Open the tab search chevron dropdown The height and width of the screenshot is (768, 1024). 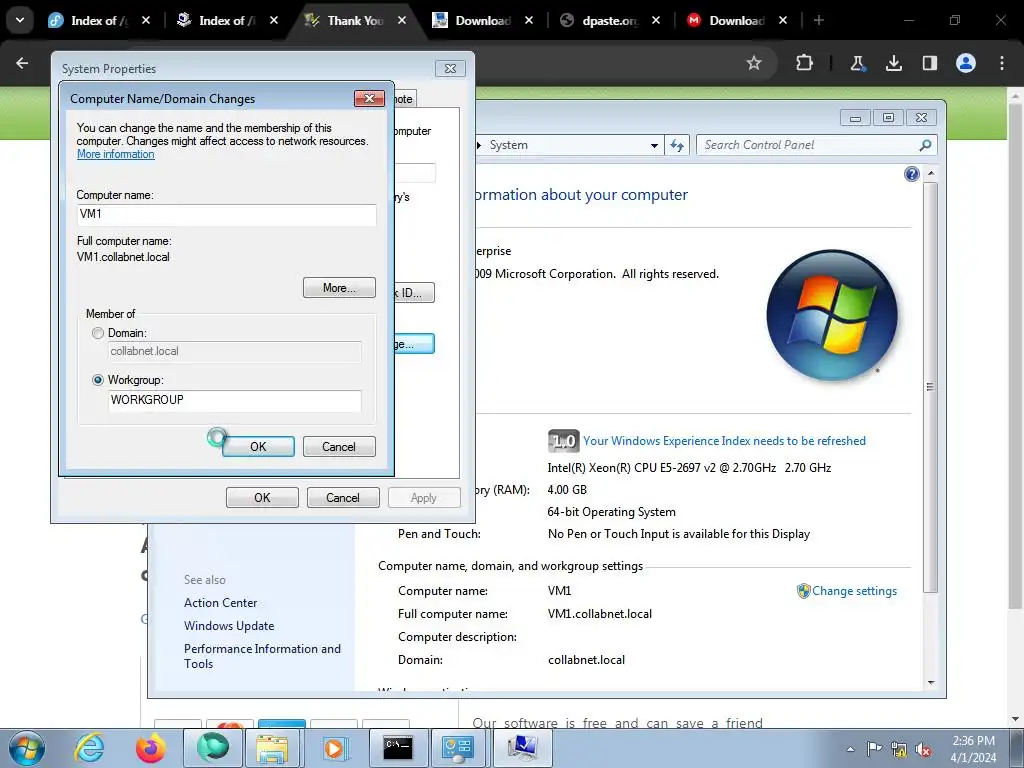point(20,20)
